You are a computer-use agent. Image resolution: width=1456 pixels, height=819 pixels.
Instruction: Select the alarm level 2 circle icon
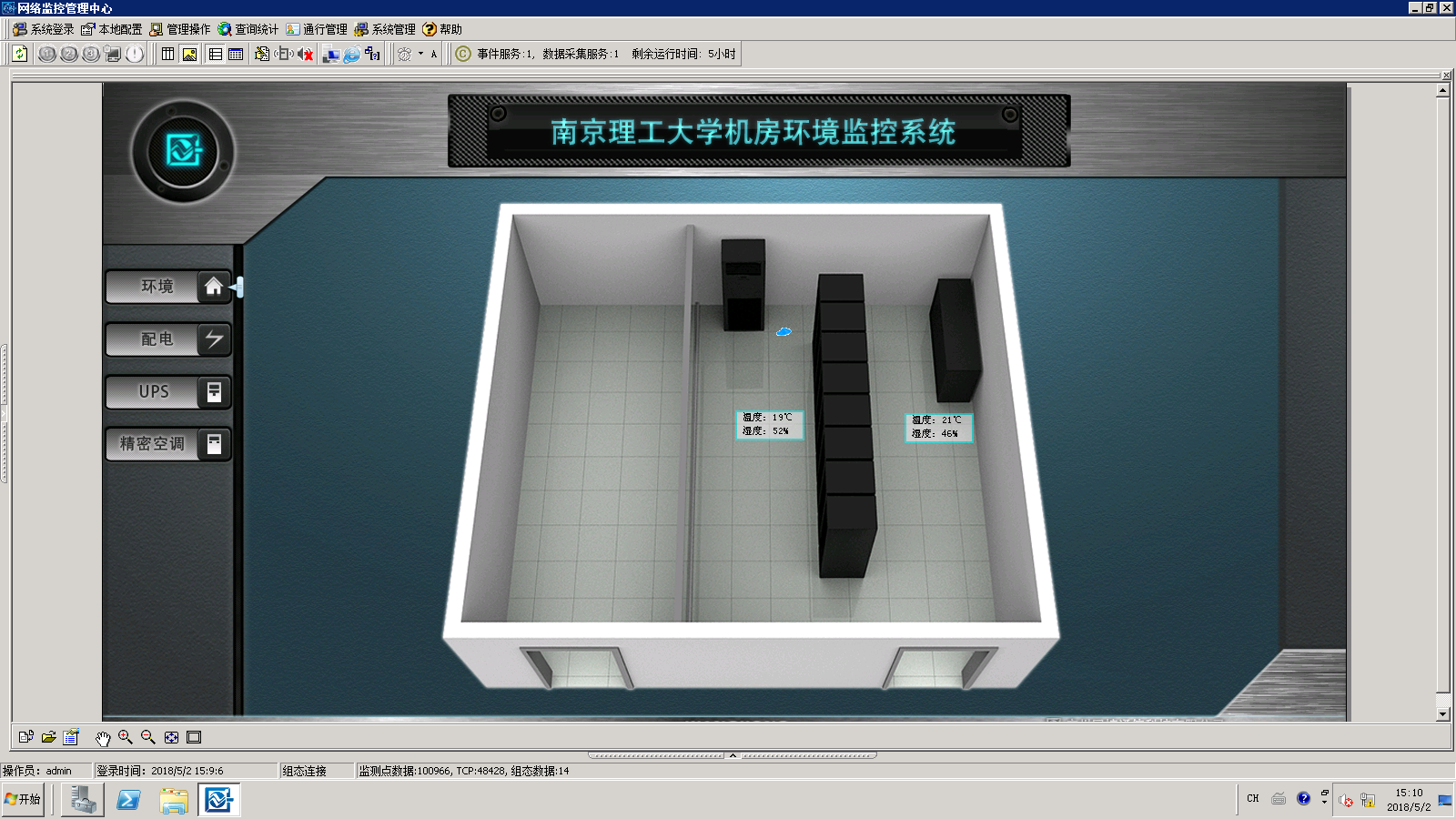click(69, 54)
